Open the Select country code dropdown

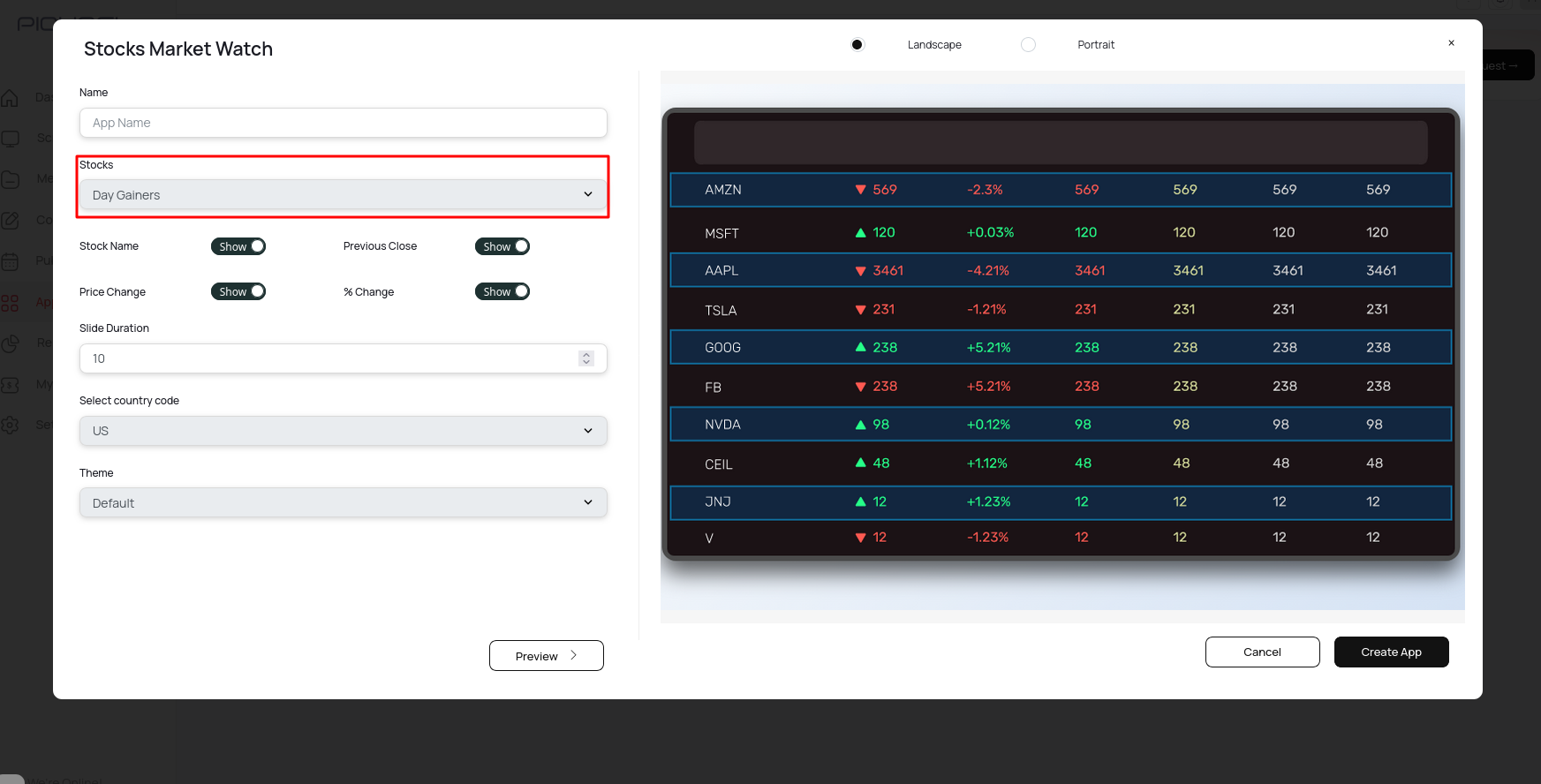343,431
